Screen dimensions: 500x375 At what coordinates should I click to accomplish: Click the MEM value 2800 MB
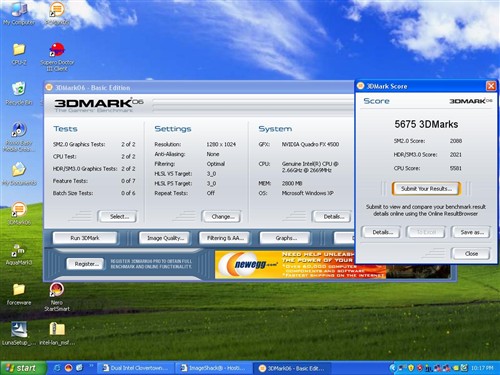[x=292, y=183]
